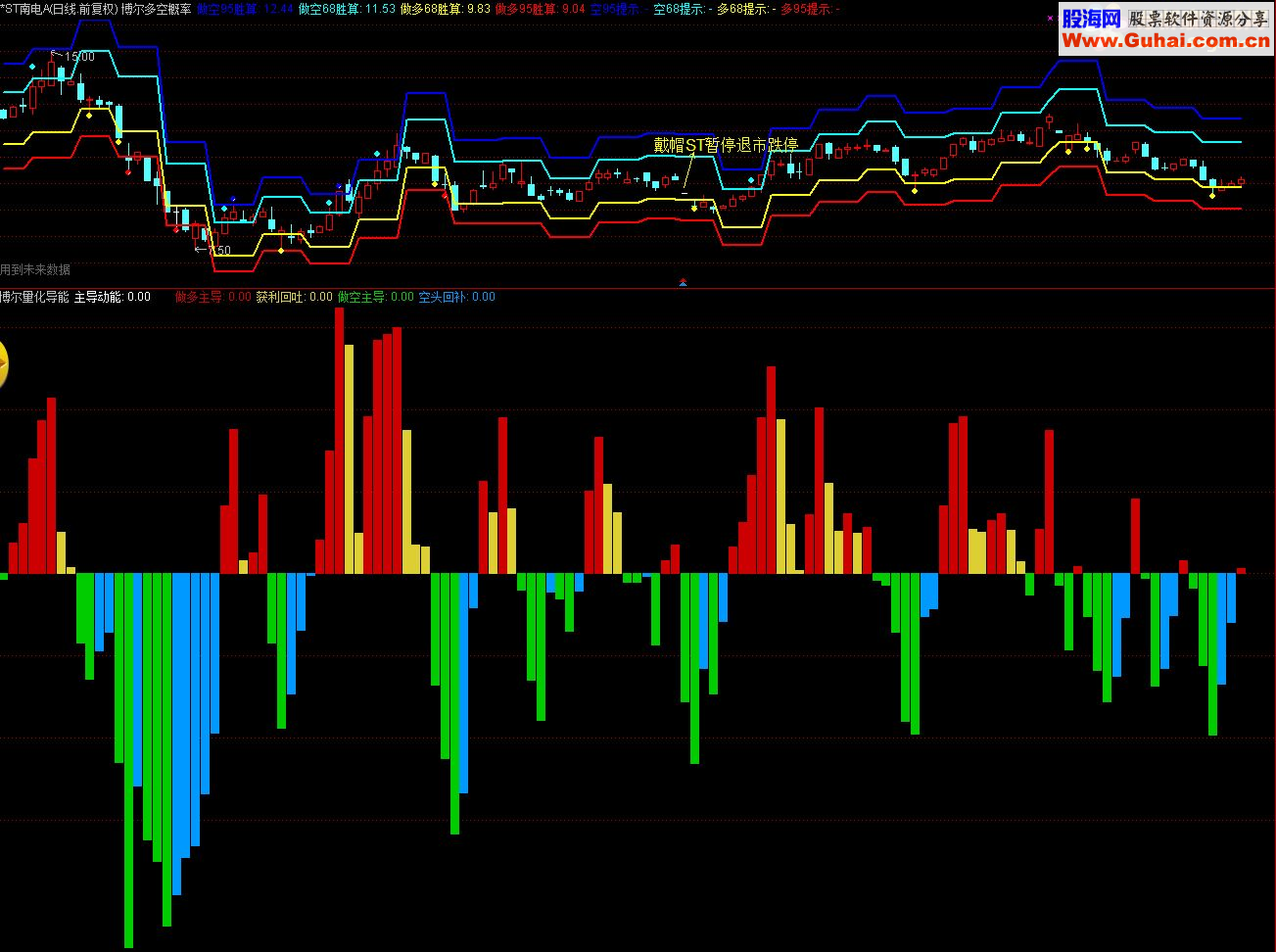This screenshot has height=952, width=1276.
Task: Click the 博尔多空概率 indicator name
Action: 156,9
